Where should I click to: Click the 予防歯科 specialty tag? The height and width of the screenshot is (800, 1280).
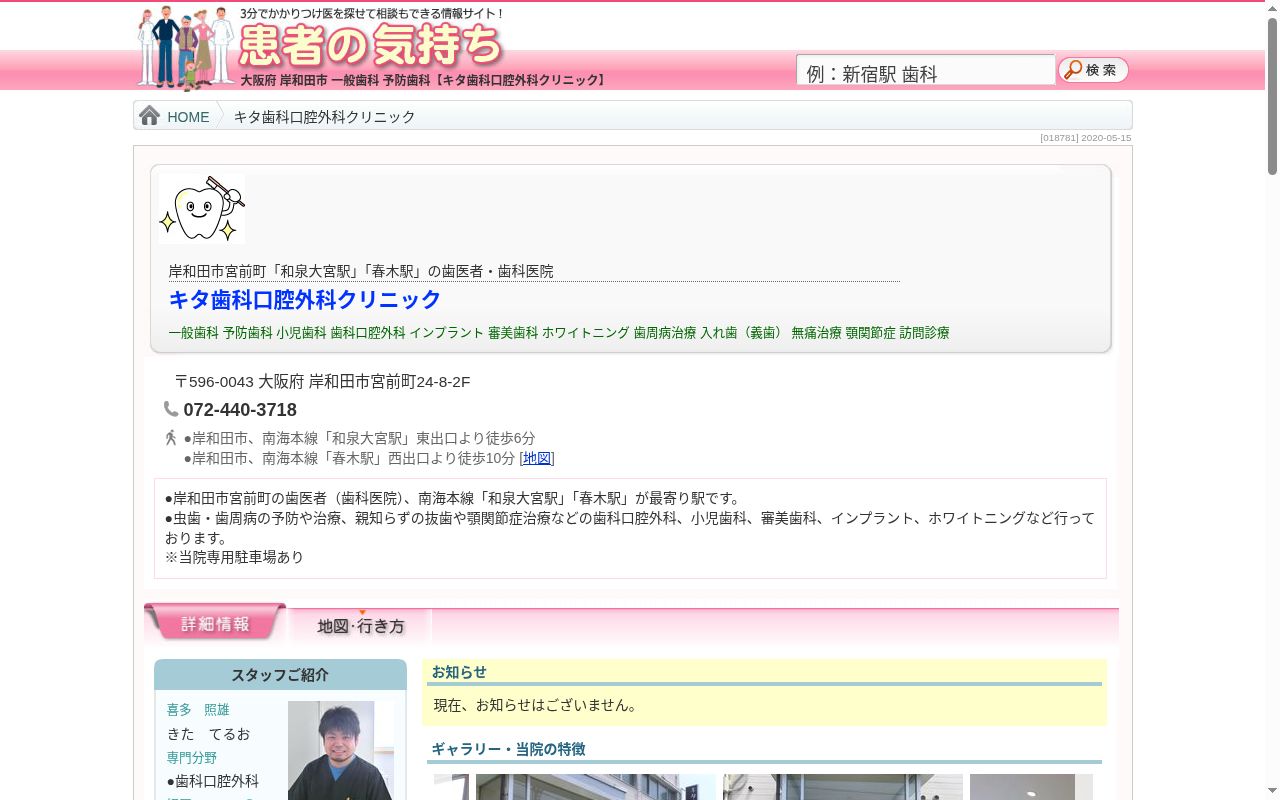[248, 333]
